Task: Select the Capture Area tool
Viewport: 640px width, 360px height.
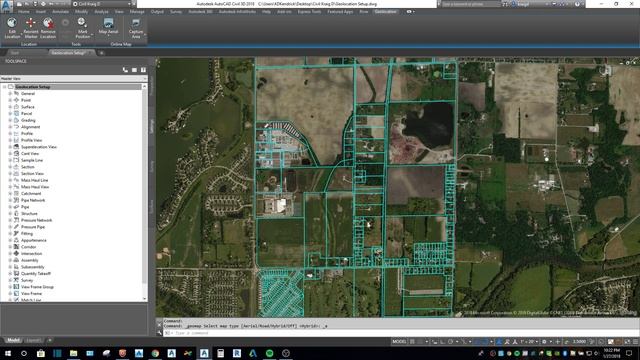Action: (136, 28)
